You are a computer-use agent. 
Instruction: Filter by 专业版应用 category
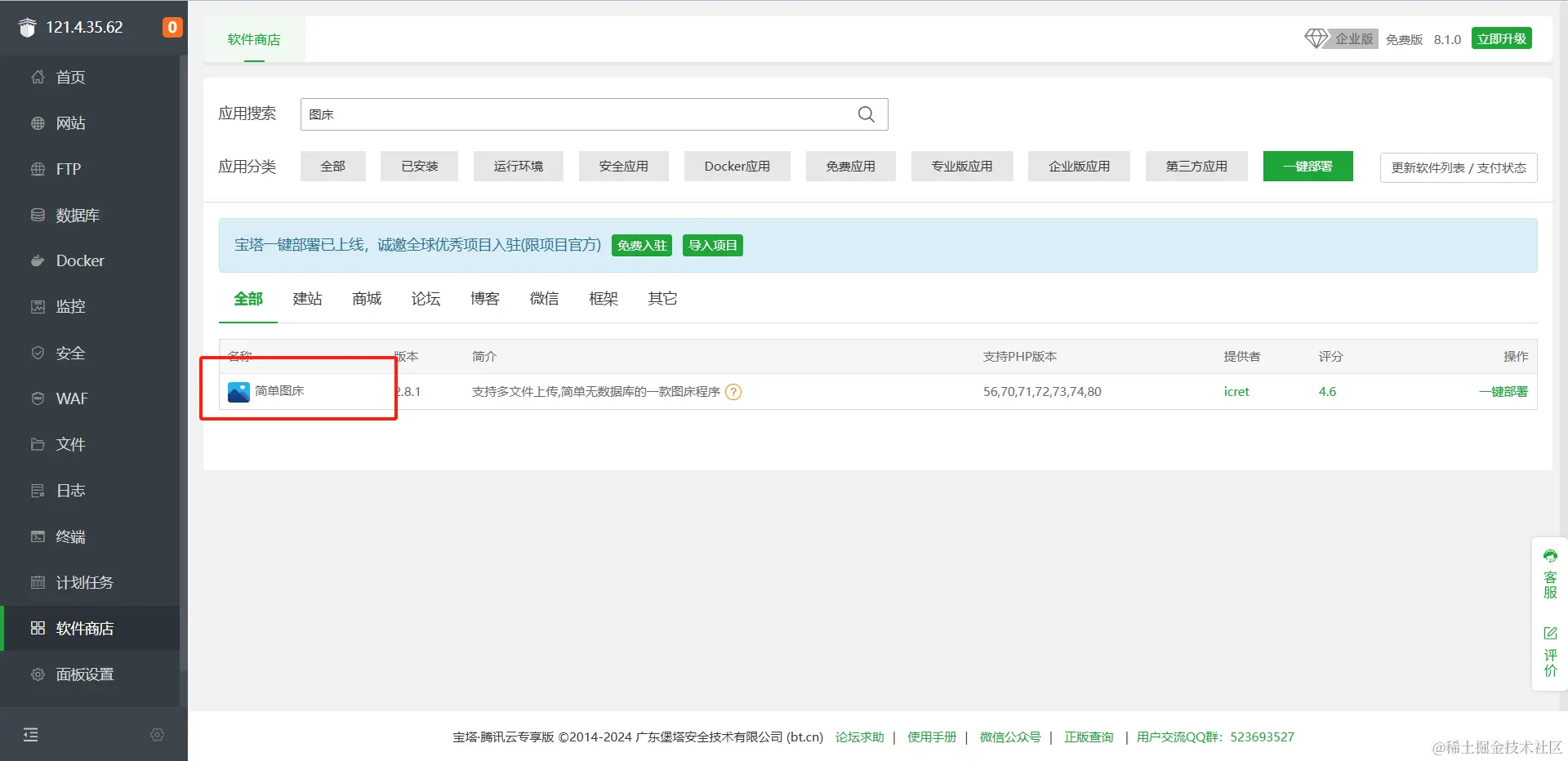tap(963, 166)
